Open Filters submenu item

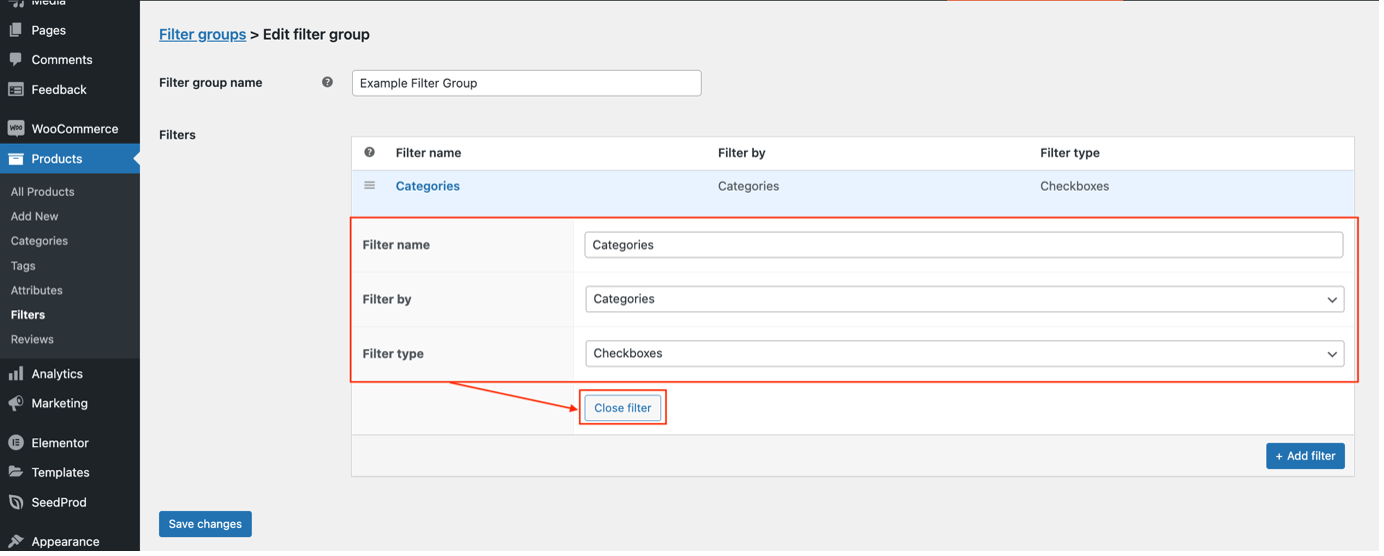coord(28,315)
